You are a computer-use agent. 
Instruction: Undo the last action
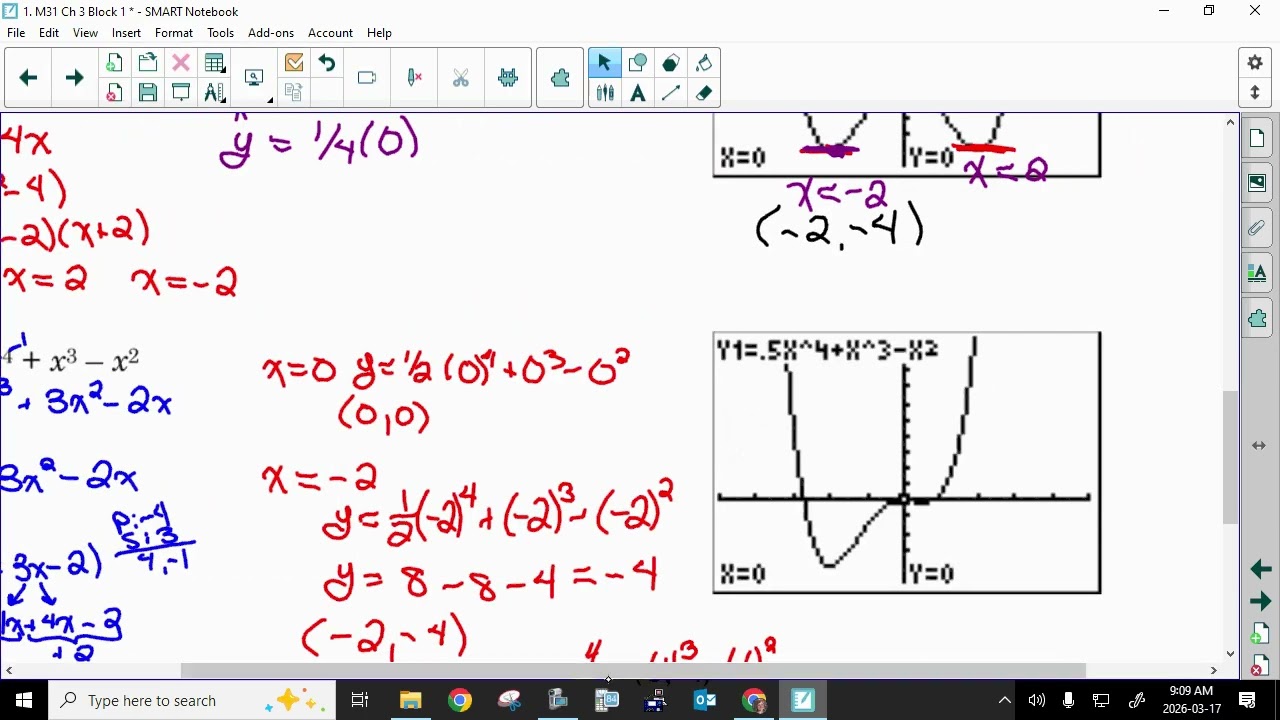tap(327, 63)
